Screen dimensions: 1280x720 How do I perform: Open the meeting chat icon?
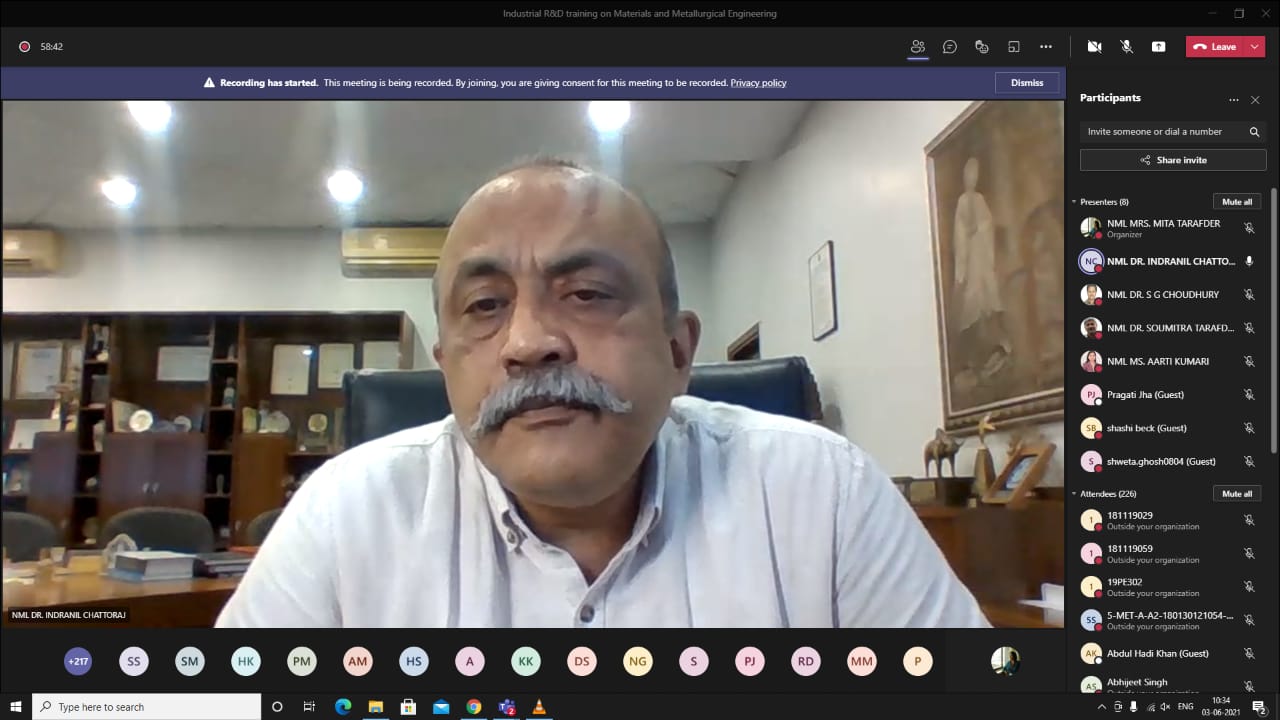click(x=950, y=47)
